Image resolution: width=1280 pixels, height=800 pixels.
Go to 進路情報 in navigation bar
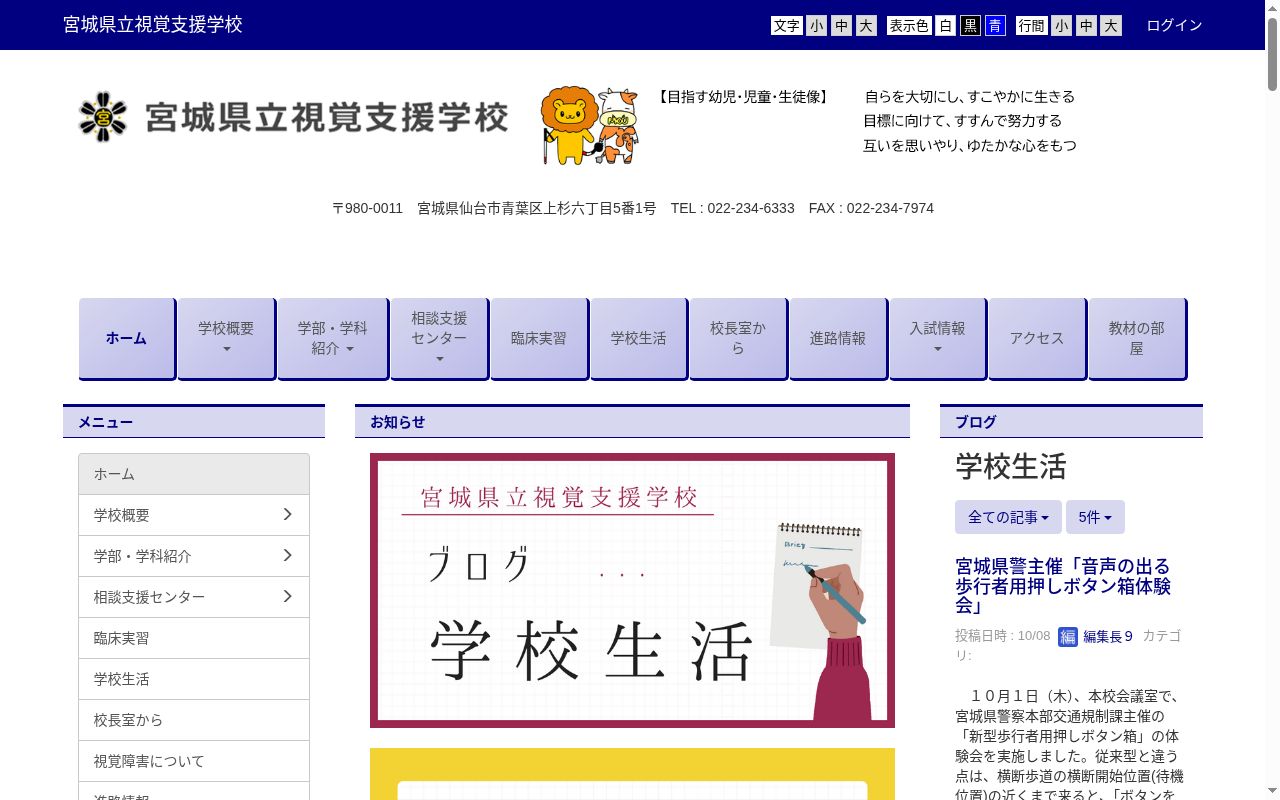[838, 338]
